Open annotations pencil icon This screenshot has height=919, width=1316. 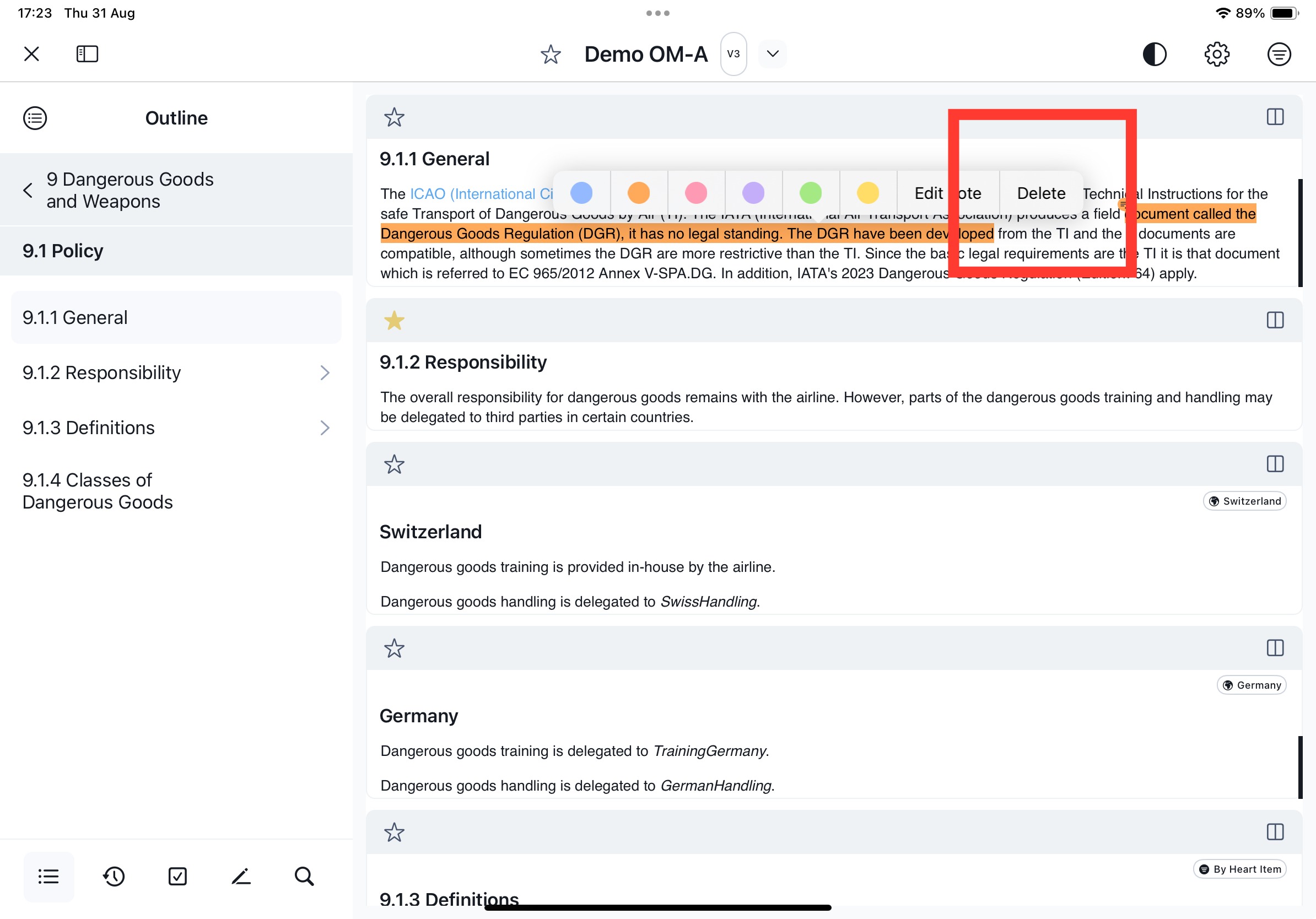pos(241,876)
